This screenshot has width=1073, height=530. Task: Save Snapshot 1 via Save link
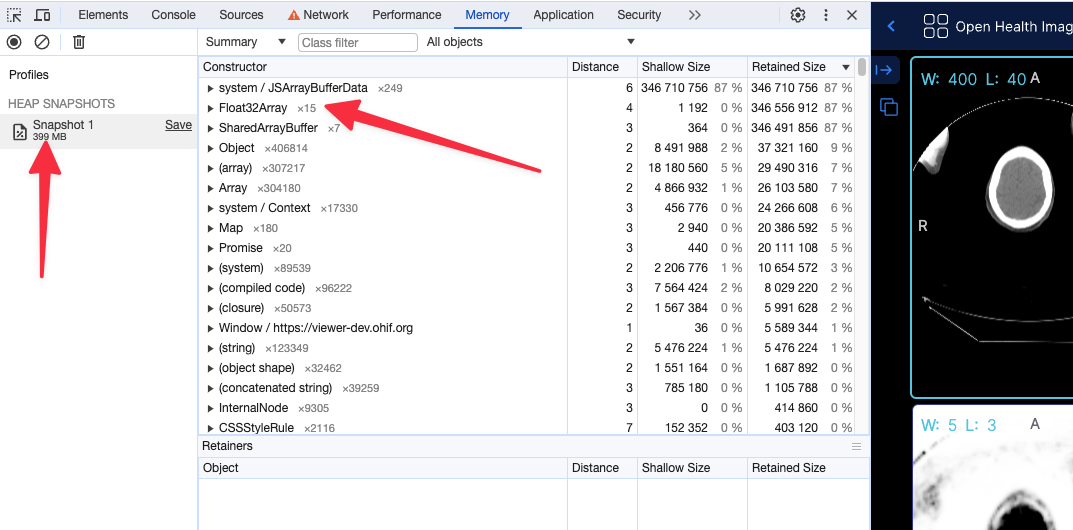click(x=178, y=125)
